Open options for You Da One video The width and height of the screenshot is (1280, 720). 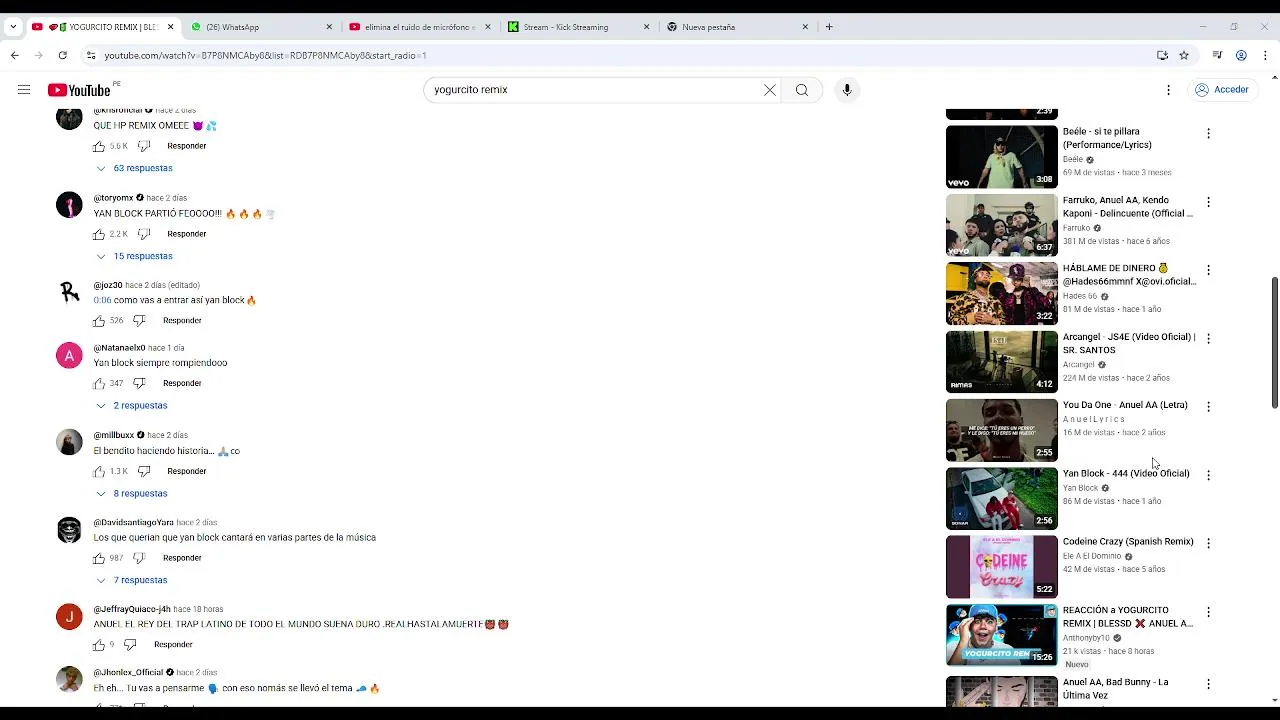(1208, 407)
